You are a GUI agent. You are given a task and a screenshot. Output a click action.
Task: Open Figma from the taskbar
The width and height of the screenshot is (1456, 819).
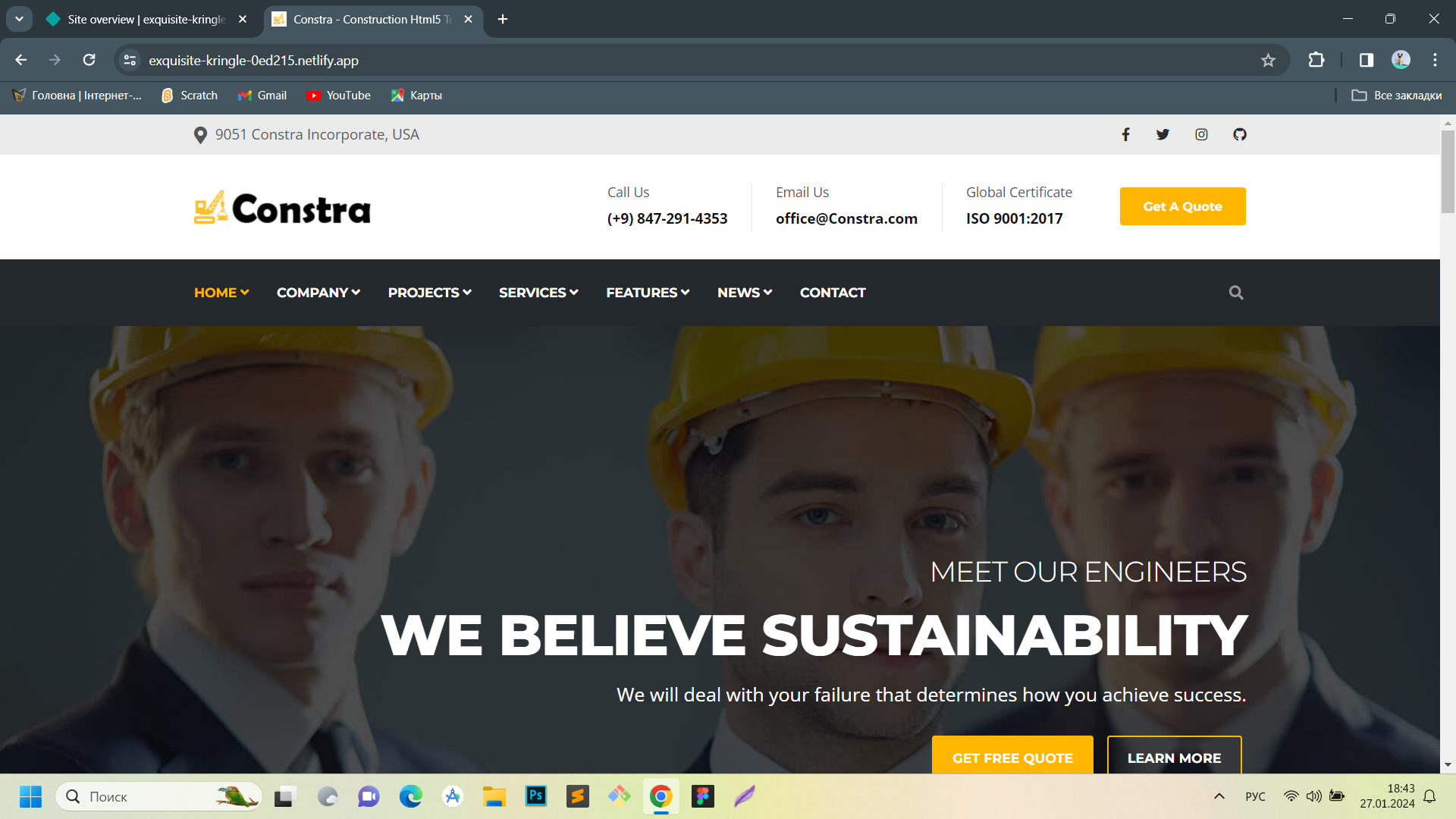[703, 796]
